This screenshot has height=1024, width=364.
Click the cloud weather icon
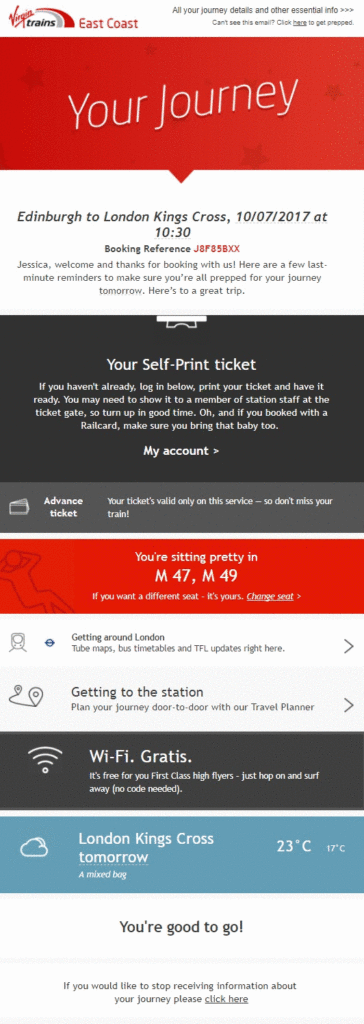tap(34, 848)
